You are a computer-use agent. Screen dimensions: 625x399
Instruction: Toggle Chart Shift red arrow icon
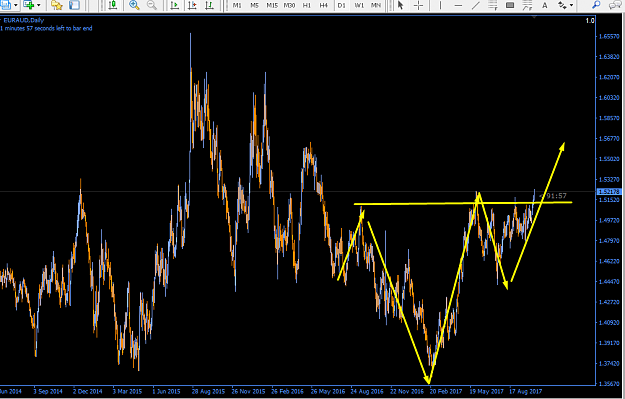(192, 5)
